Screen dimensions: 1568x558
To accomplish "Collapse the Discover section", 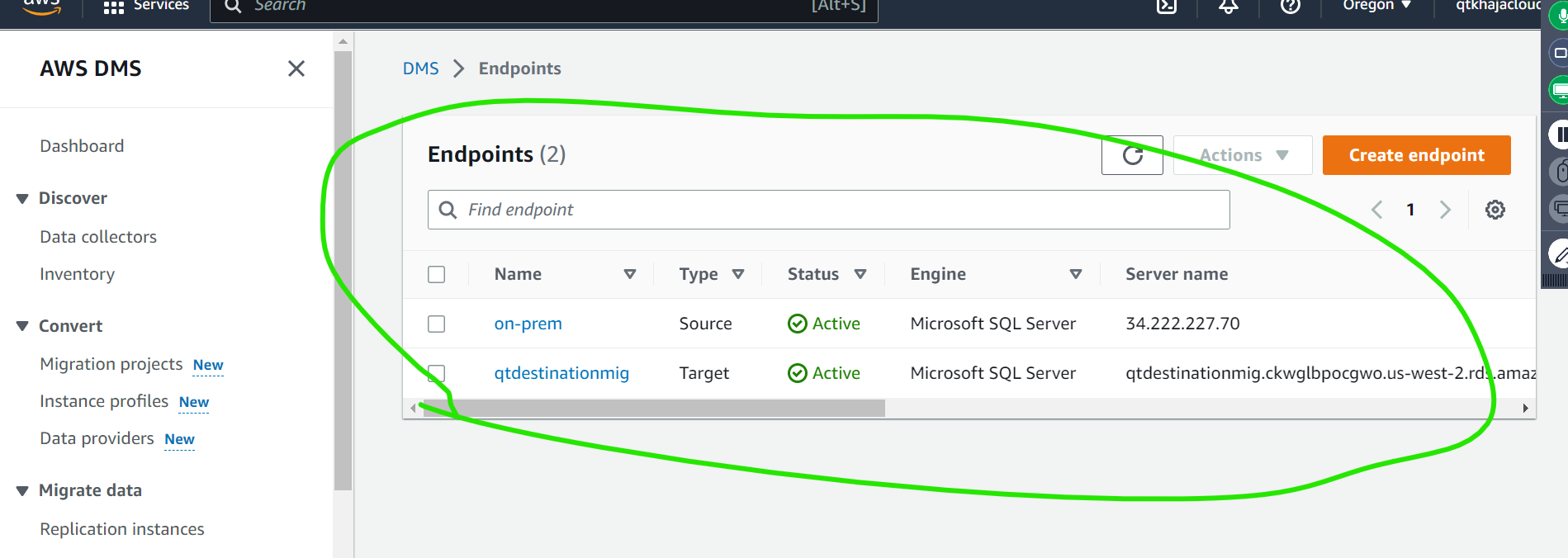I will 22,198.
